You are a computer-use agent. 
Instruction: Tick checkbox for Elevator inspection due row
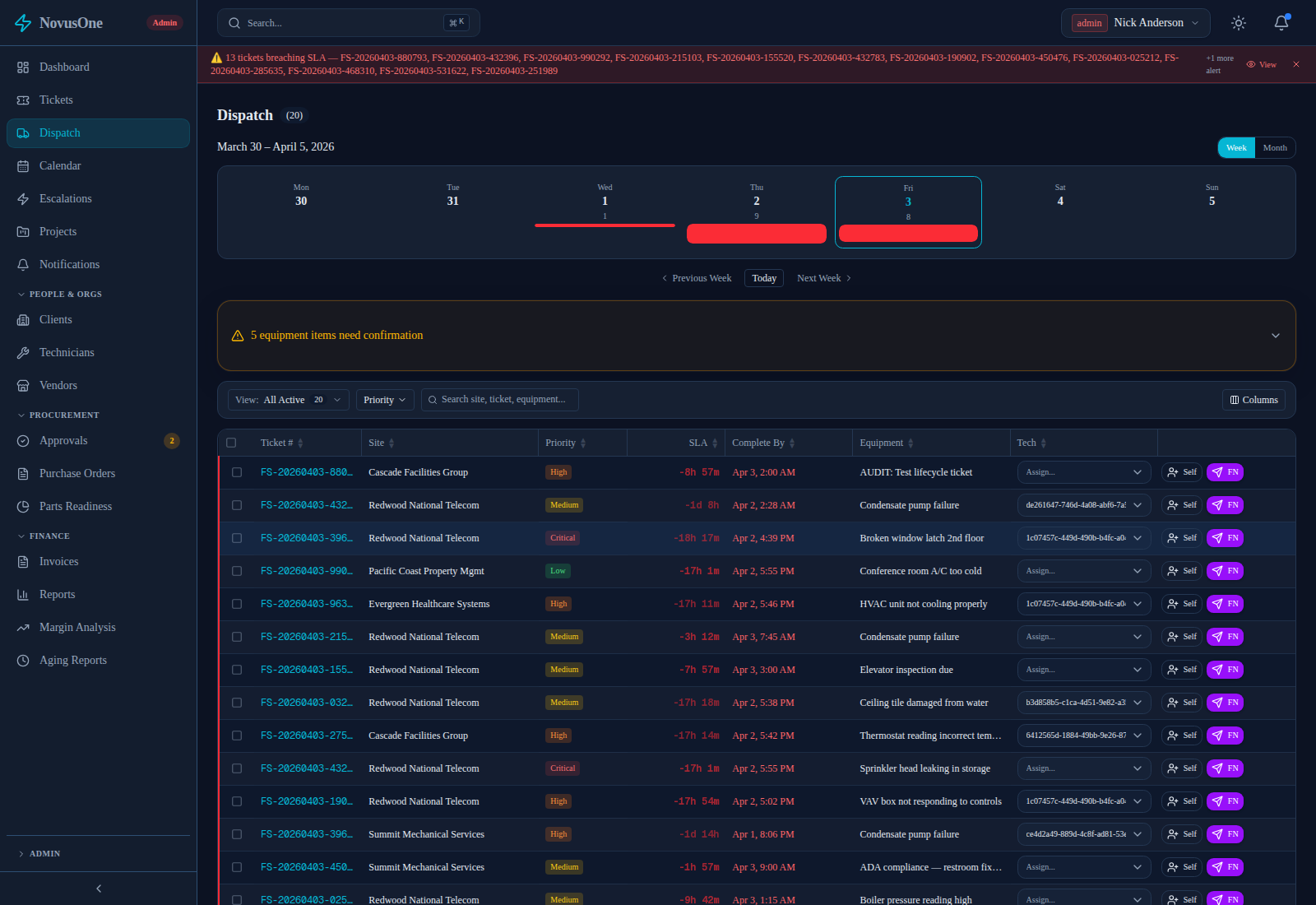[237, 670]
